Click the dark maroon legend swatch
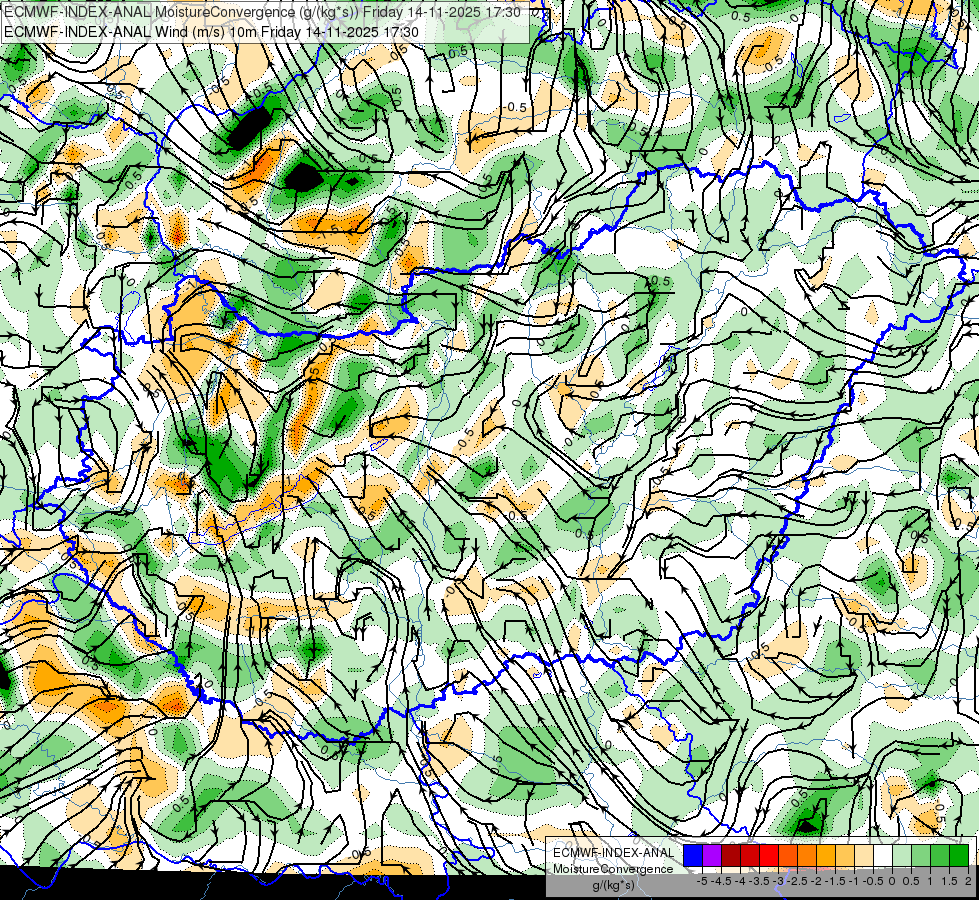The height and width of the screenshot is (900, 979). pos(731,855)
